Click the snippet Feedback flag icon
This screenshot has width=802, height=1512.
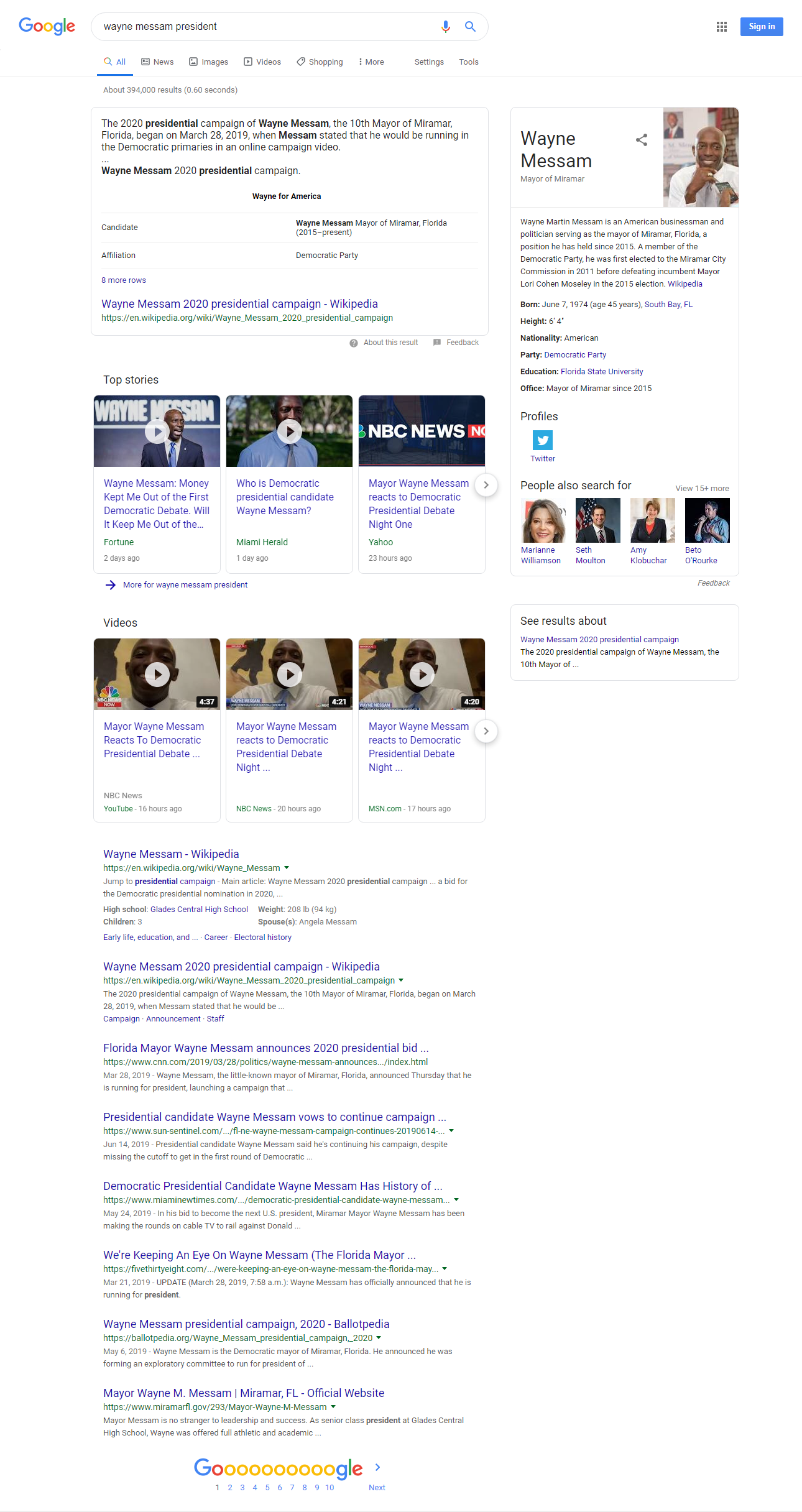click(437, 343)
